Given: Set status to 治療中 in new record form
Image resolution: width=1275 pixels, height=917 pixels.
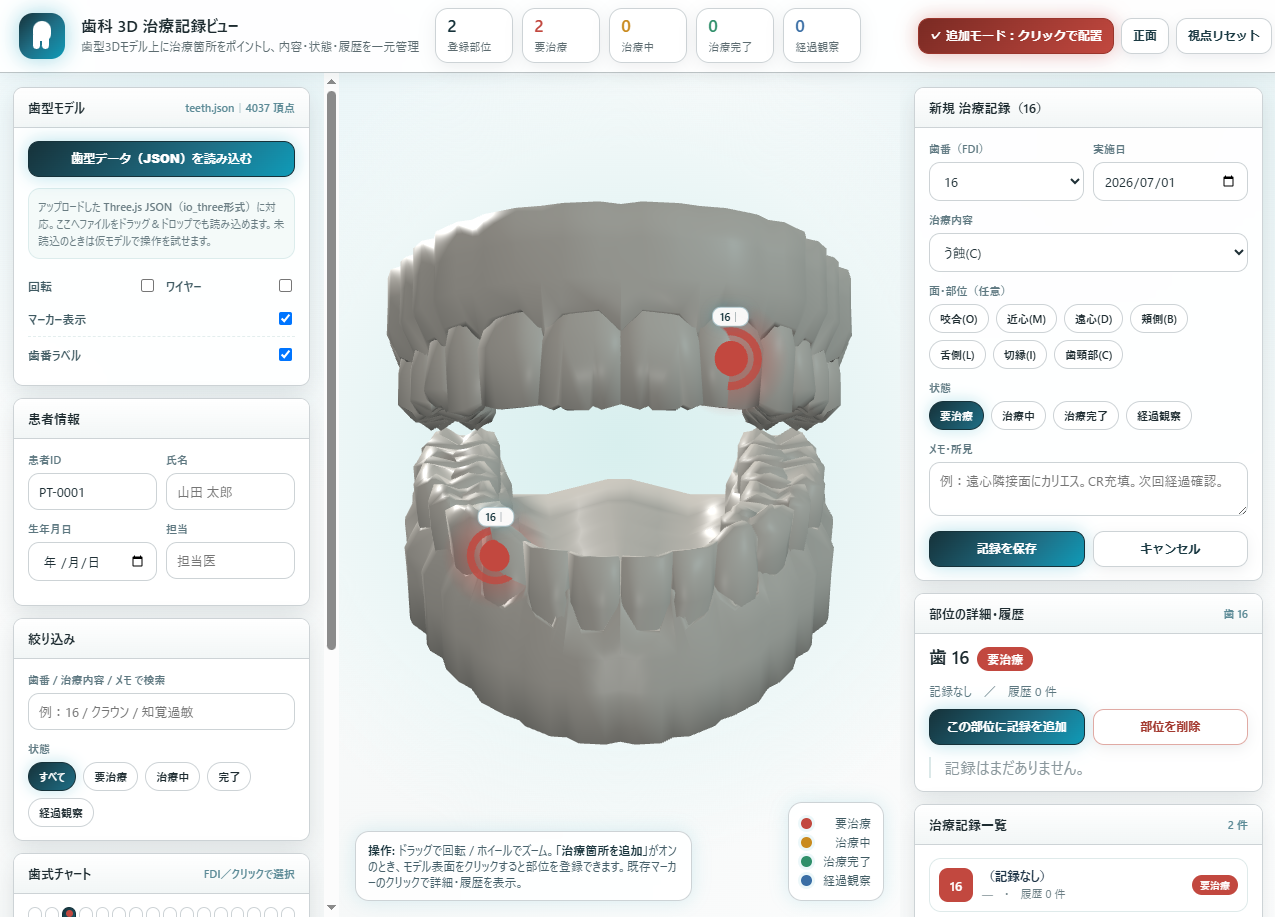Looking at the screenshot, I should 1019,416.
